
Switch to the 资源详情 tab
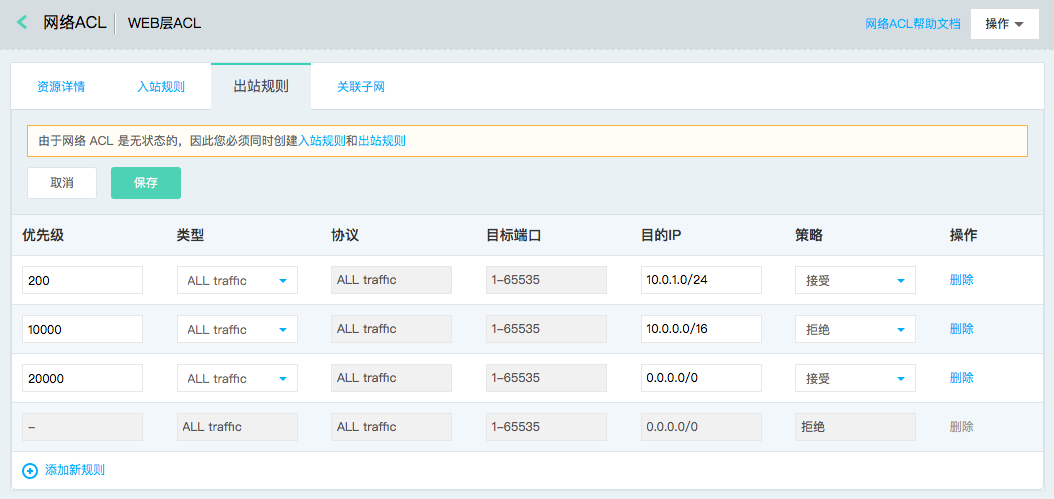click(x=61, y=87)
